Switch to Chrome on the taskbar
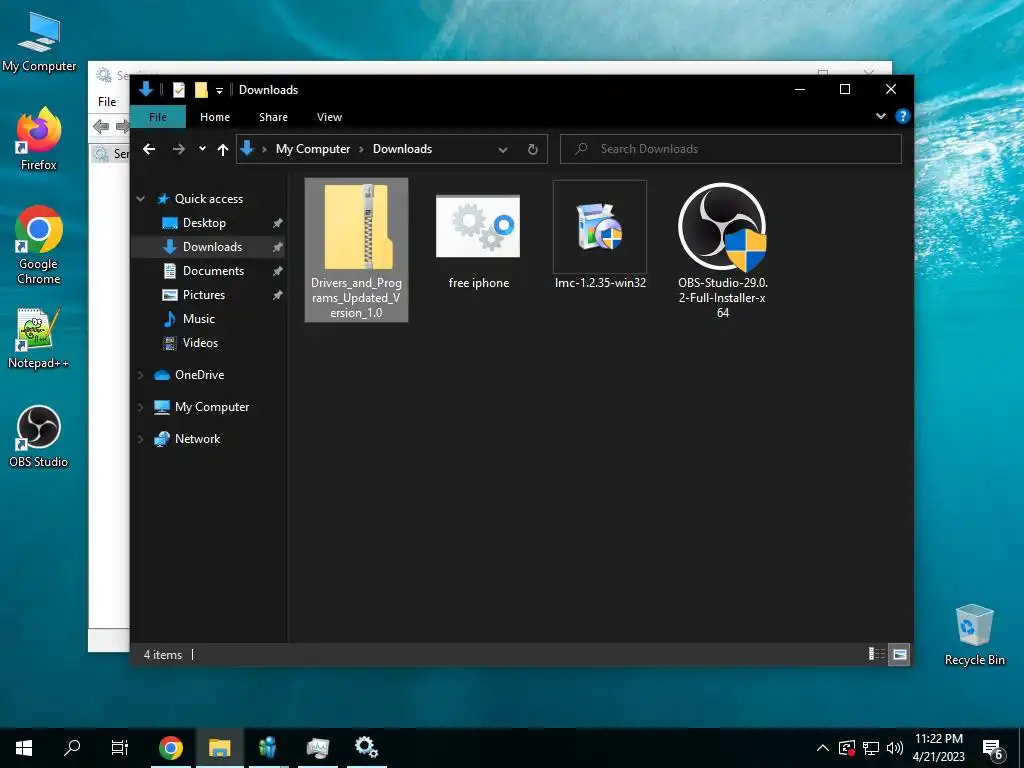Image resolution: width=1024 pixels, height=768 pixels. [x=170, y=748]
